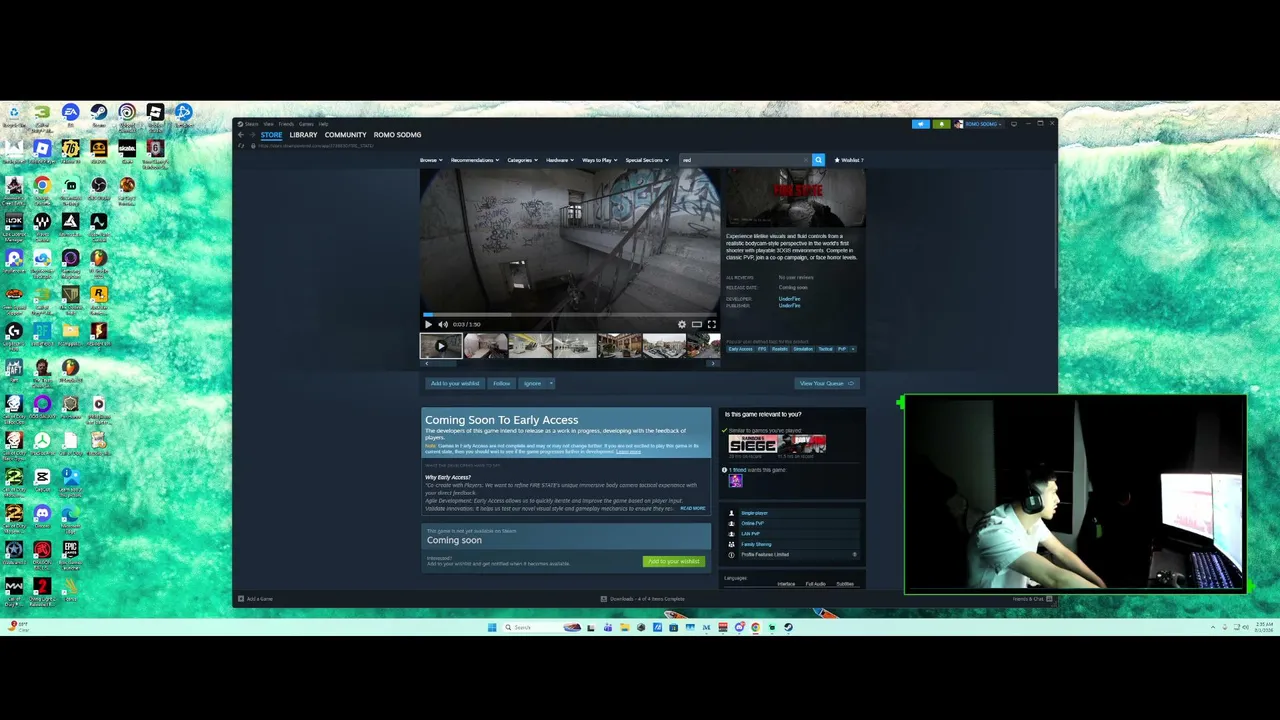Viewport: 1280px width, 720px height.
Task: Switch to the LIBRARY tab
Action: coord(303,135)
